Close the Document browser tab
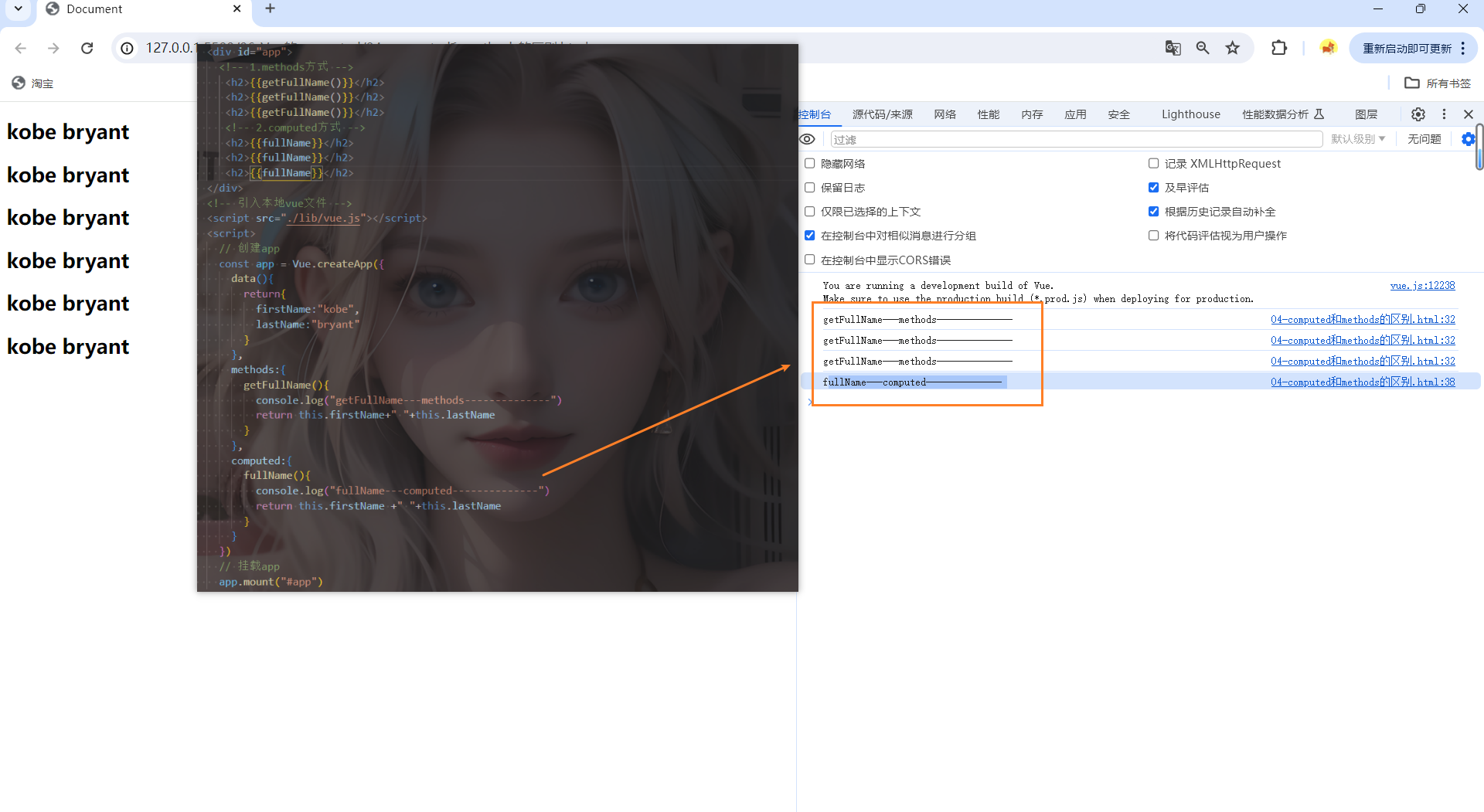1484x812 pixels. click(237, 8)
